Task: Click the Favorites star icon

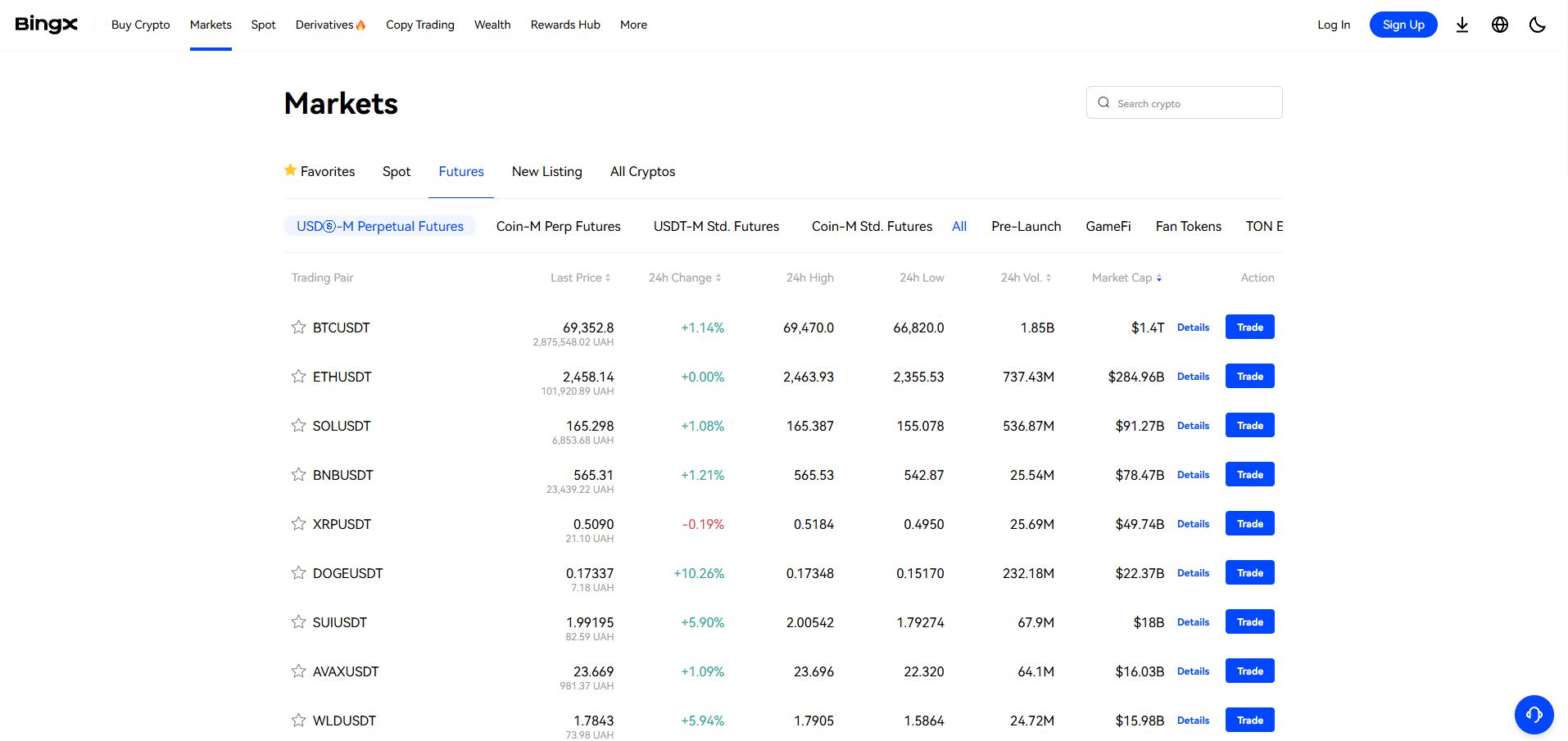Action: pyautogui.click(x=290, y=170)
